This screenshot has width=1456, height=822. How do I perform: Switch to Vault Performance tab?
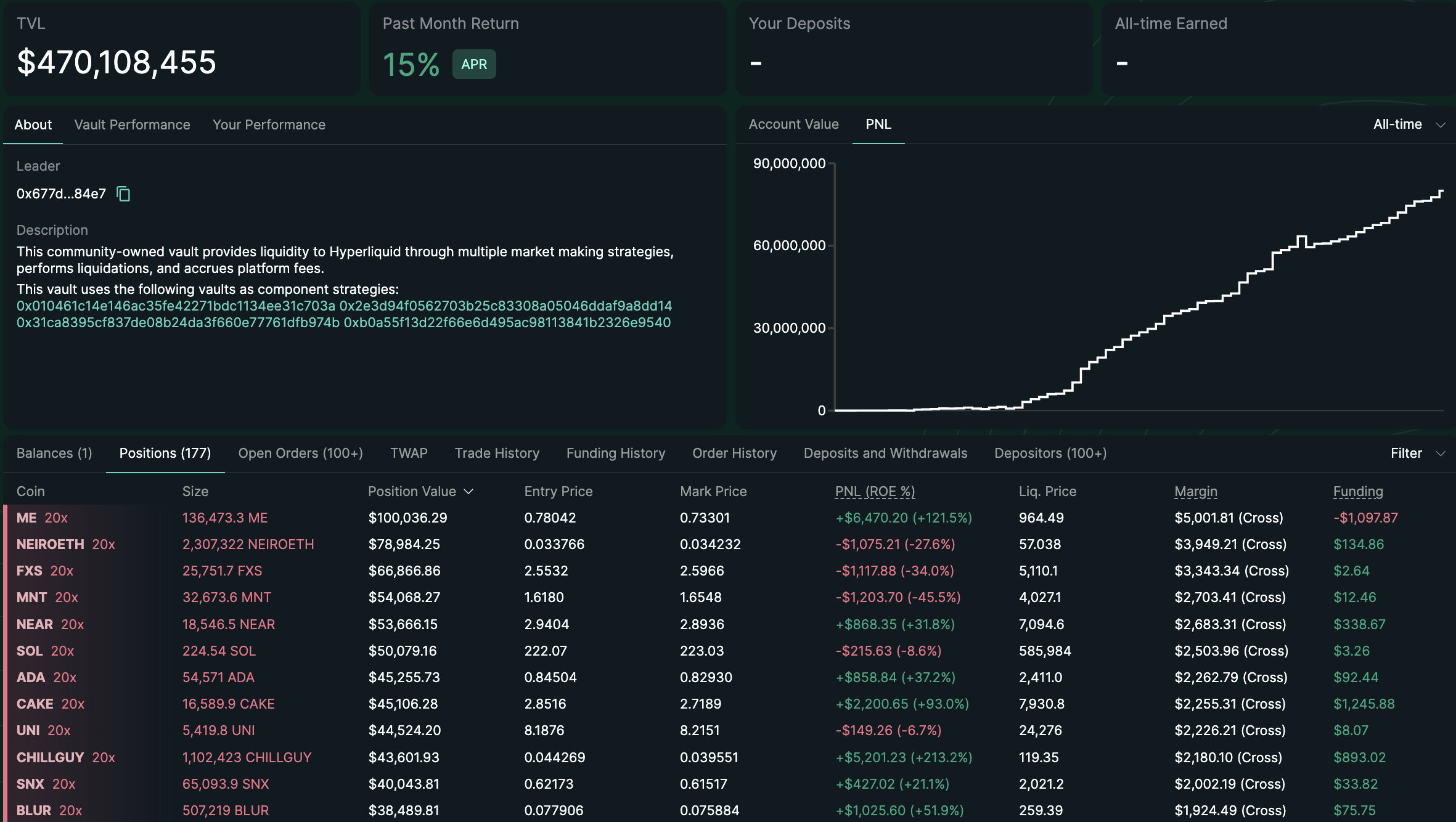click(x=132, y=125)
